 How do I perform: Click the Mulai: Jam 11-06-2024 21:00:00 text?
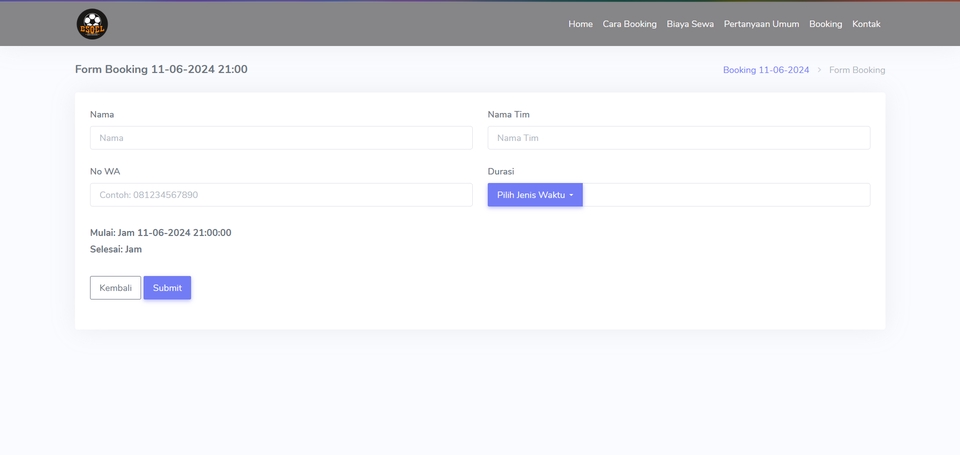tap(160, 233)
